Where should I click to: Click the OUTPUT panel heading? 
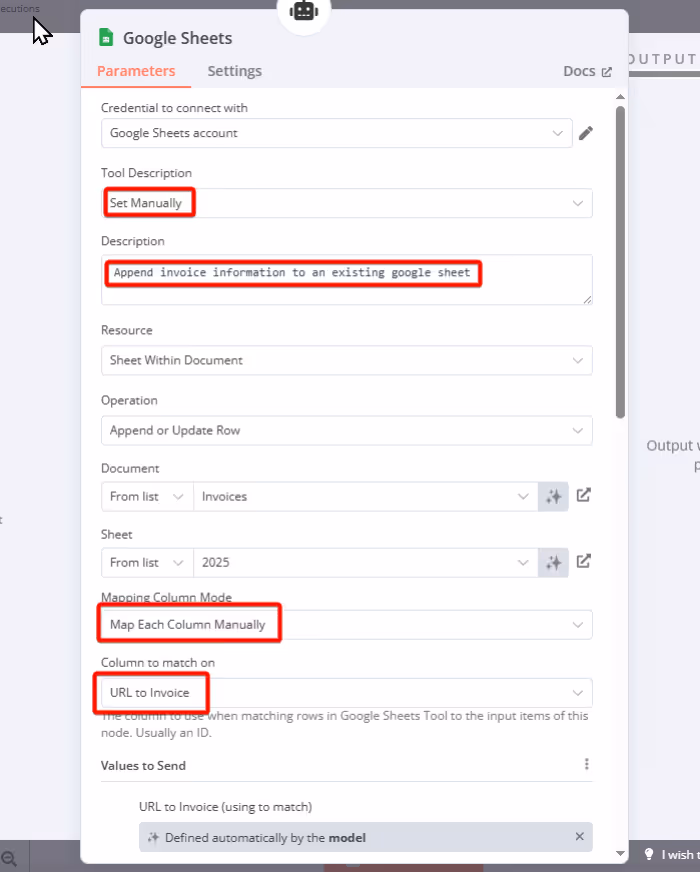(x=664, y=60)
